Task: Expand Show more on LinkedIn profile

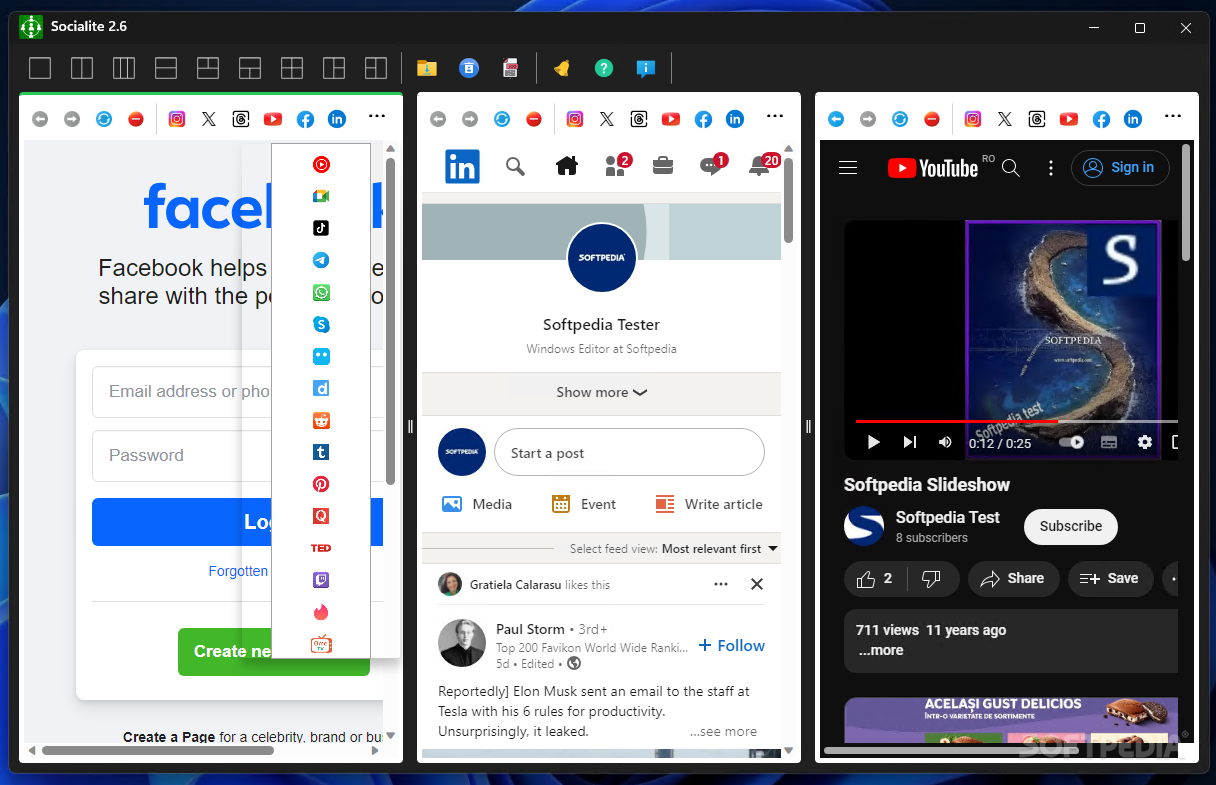Action: pos(601,393)
